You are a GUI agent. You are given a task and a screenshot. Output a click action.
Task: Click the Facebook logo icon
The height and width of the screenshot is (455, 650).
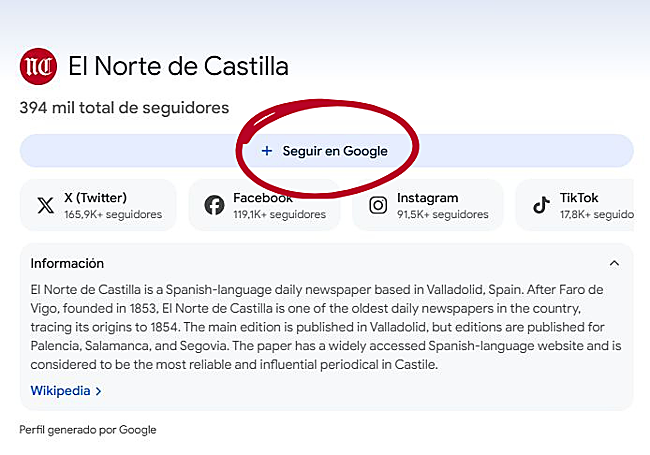[214, 205]
